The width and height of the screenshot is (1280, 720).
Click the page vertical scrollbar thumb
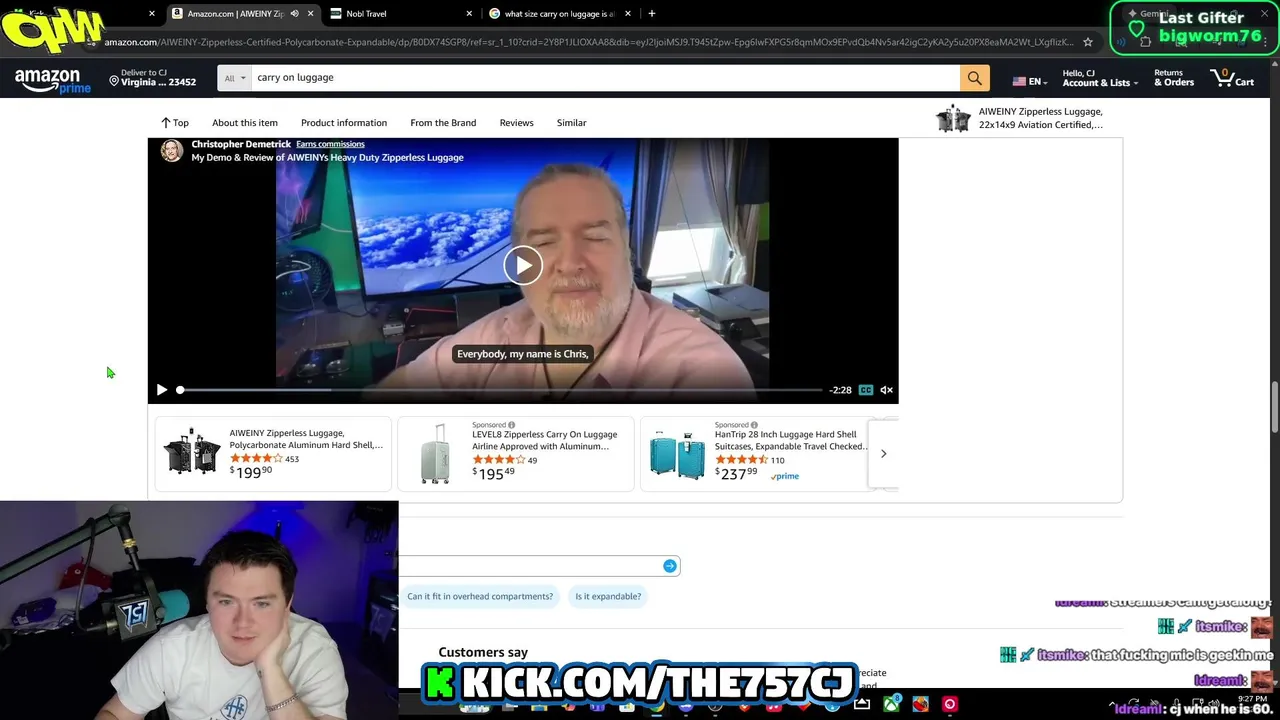(x=1274, y=407)
